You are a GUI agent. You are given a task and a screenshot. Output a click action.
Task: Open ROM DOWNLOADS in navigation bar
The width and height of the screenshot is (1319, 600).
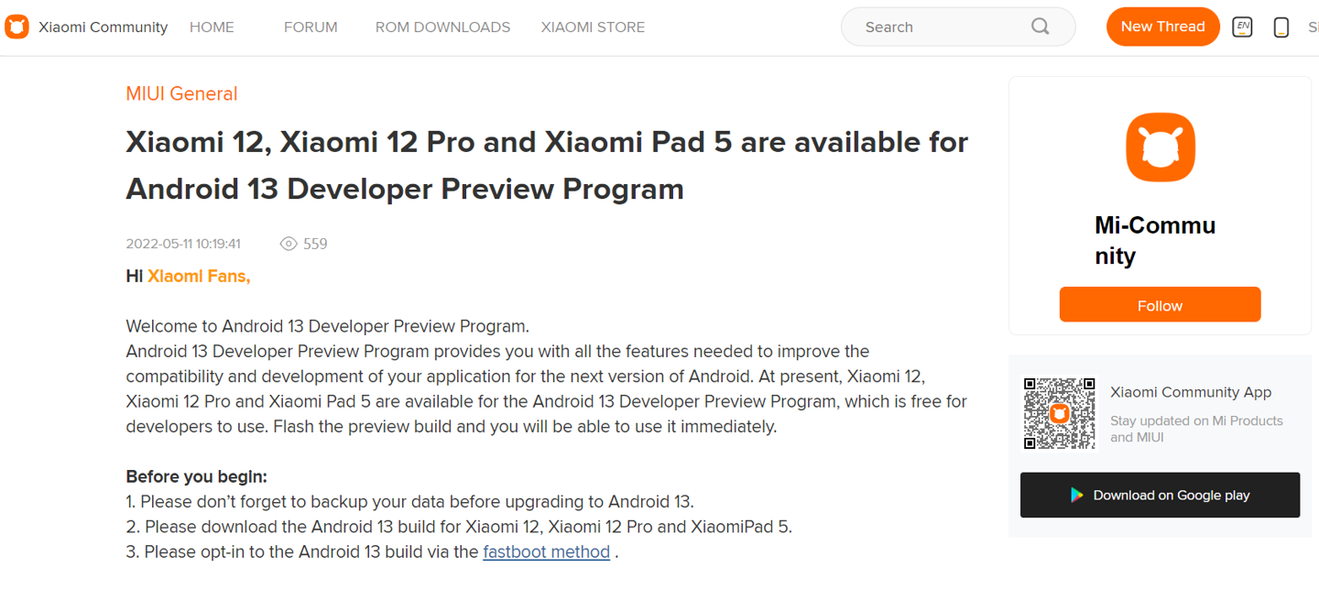[442, 27]
